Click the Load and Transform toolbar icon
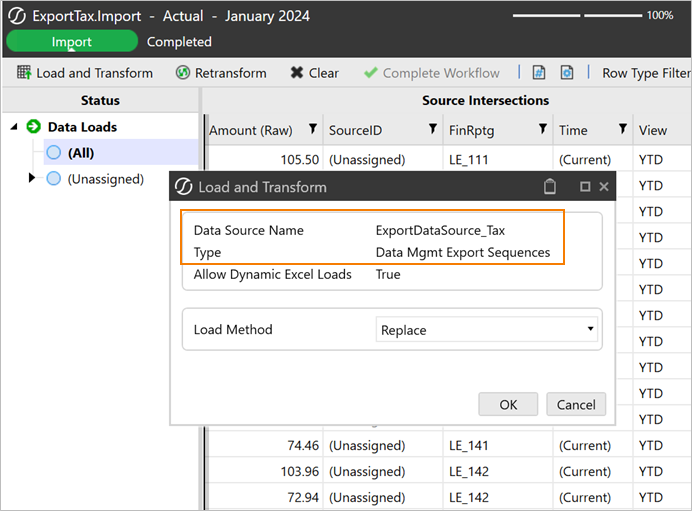Viewport: 692px width, 511px height. tap(24, 73)
